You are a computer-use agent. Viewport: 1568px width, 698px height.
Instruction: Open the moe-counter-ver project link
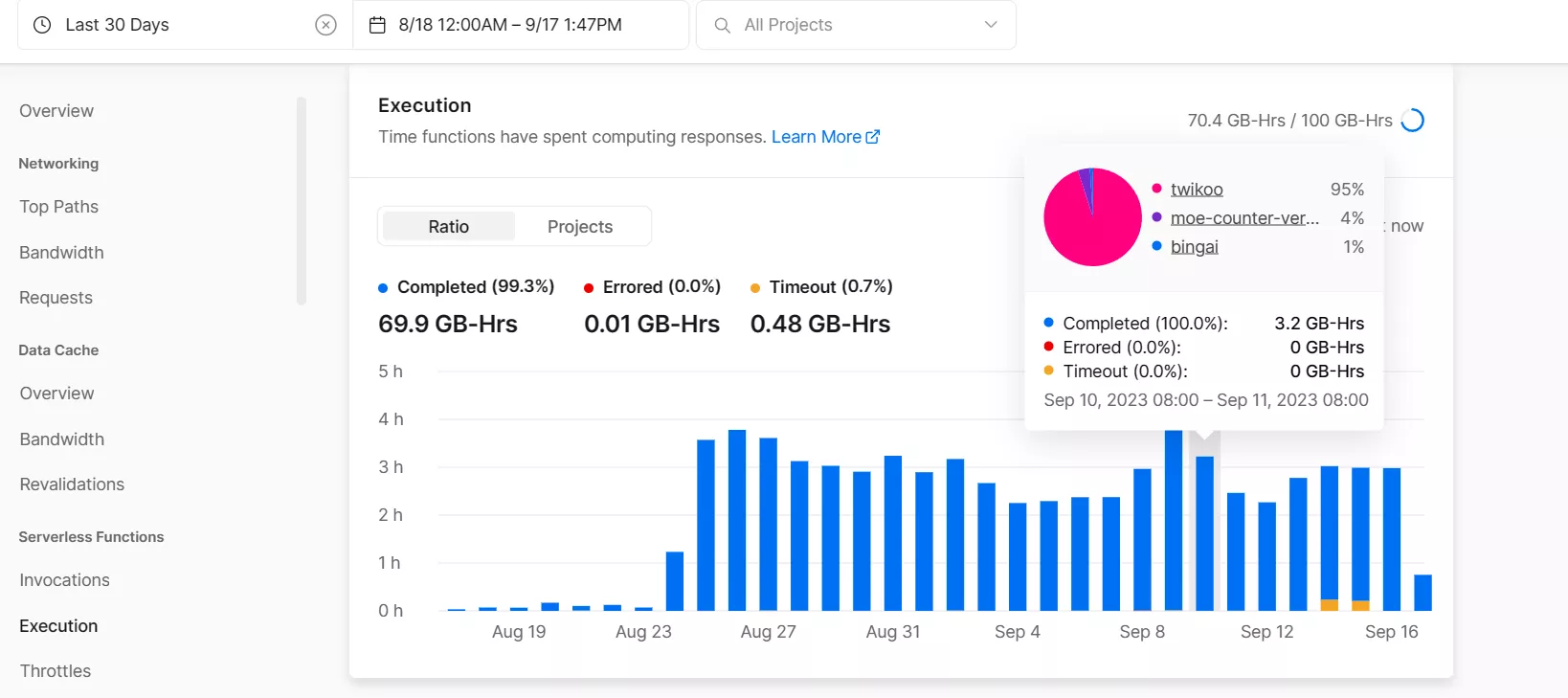(1243, 218)
